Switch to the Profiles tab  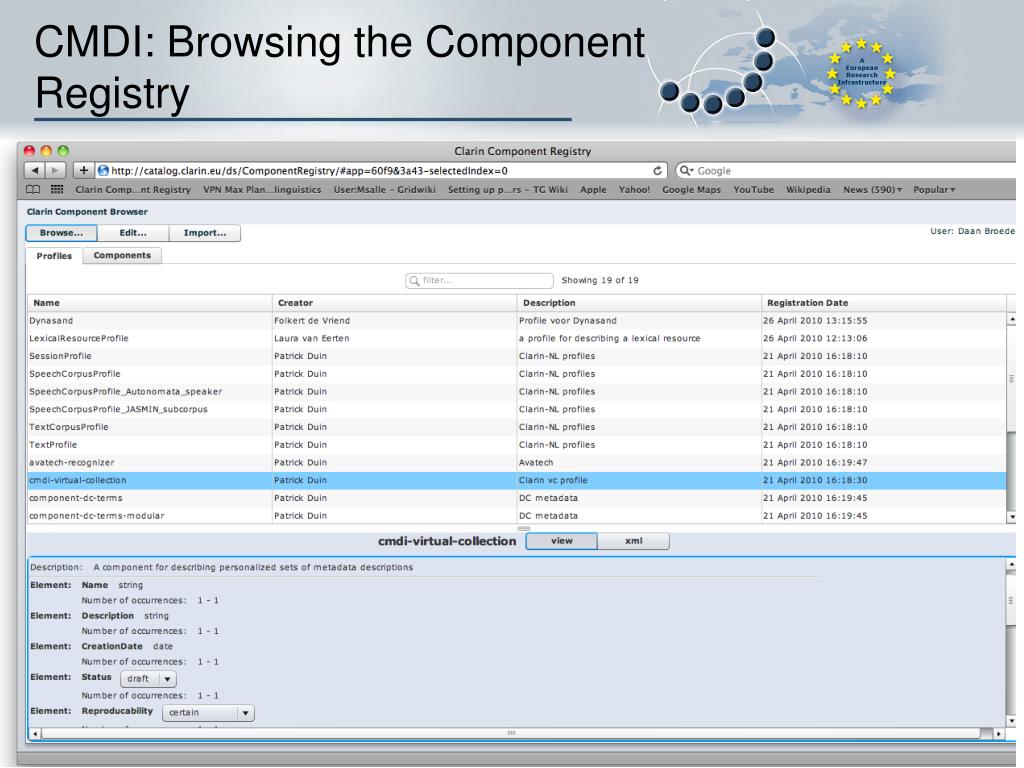pos(54,255)
